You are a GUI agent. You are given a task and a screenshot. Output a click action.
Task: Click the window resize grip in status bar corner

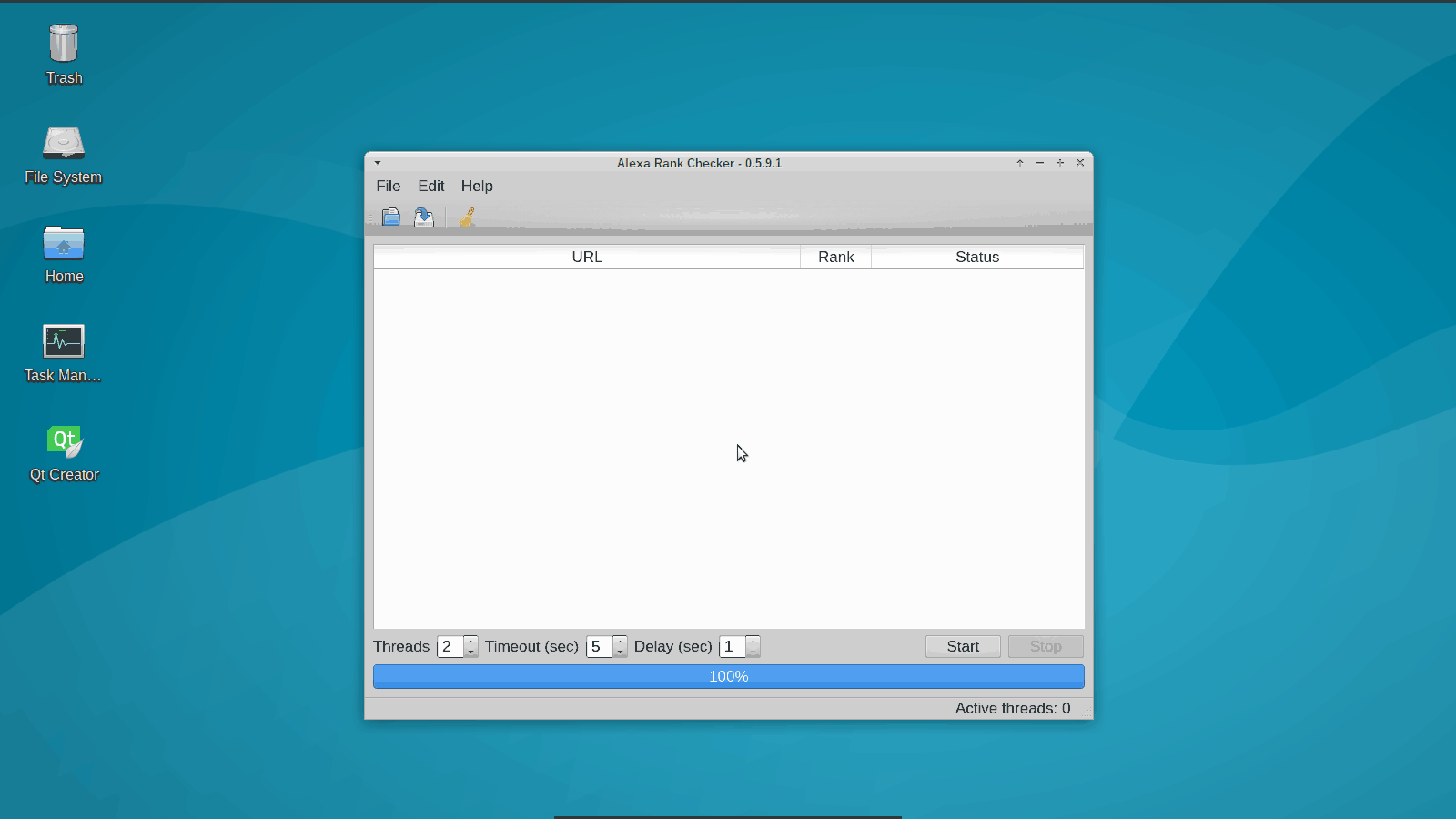pos(1087,713)
